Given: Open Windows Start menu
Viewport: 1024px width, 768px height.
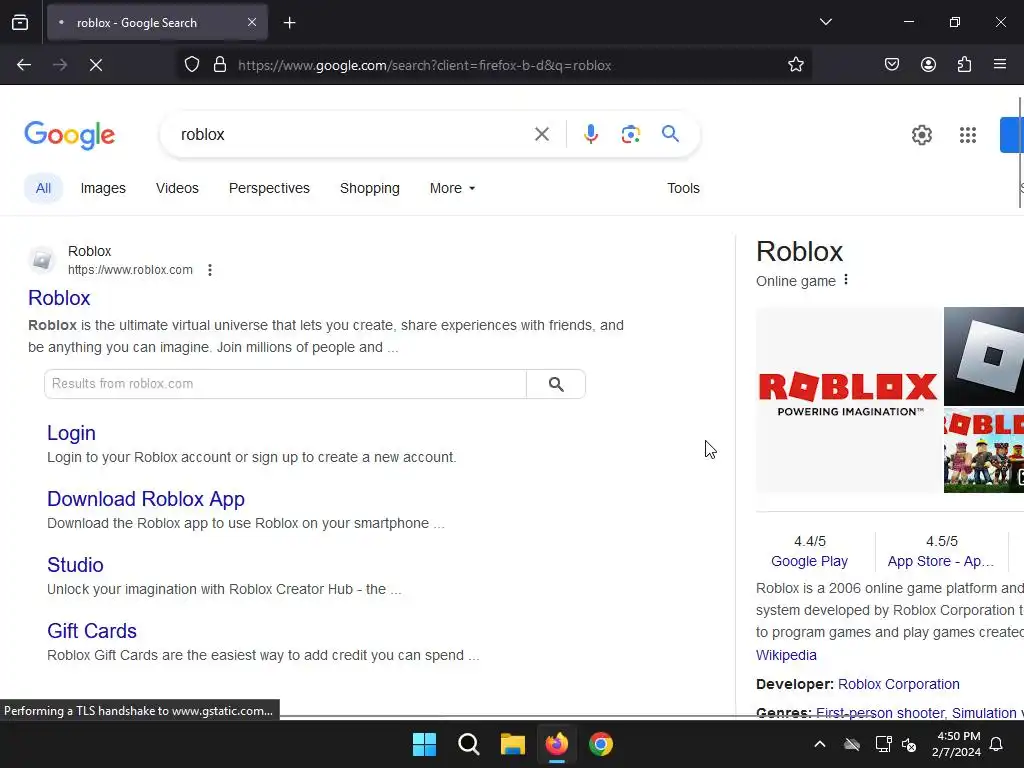Looking at the screenshot, I should coord(424,744).
